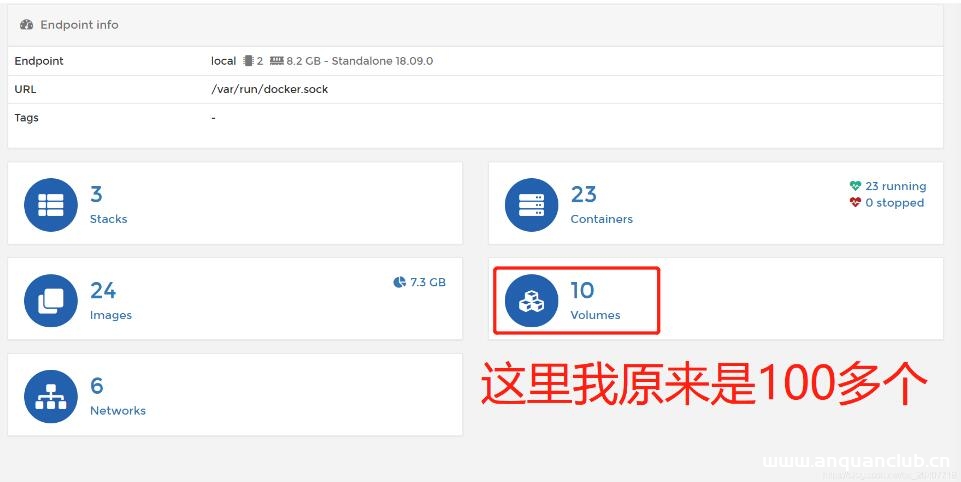The width and height of the screenshot is (961, 482).
Task: Click the green running heartbeat icon
Action: (856, 186)
